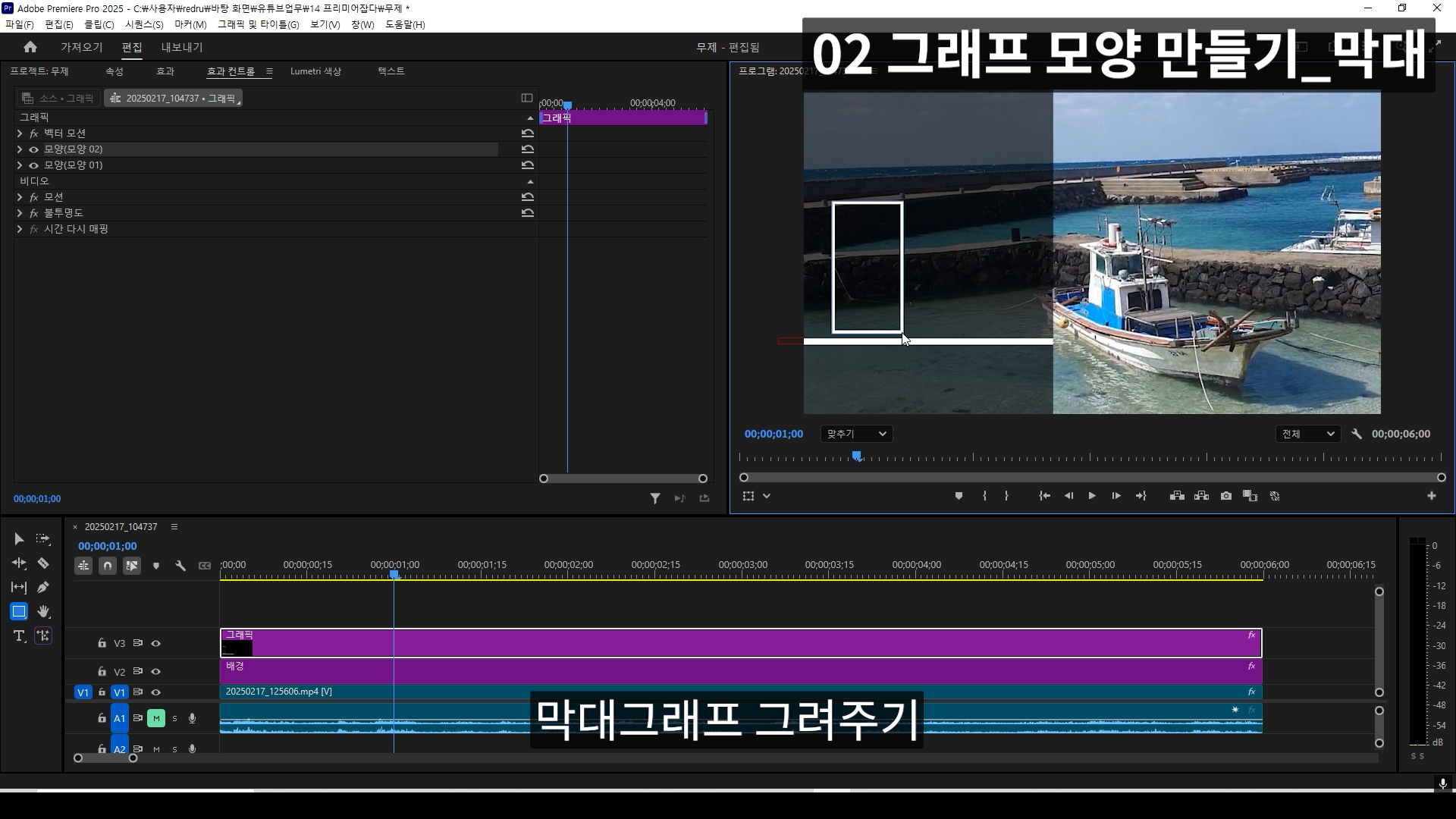1456x819 pixels.
Task: Click the program monitor playhead marker
Action: (x=856, y=457)
